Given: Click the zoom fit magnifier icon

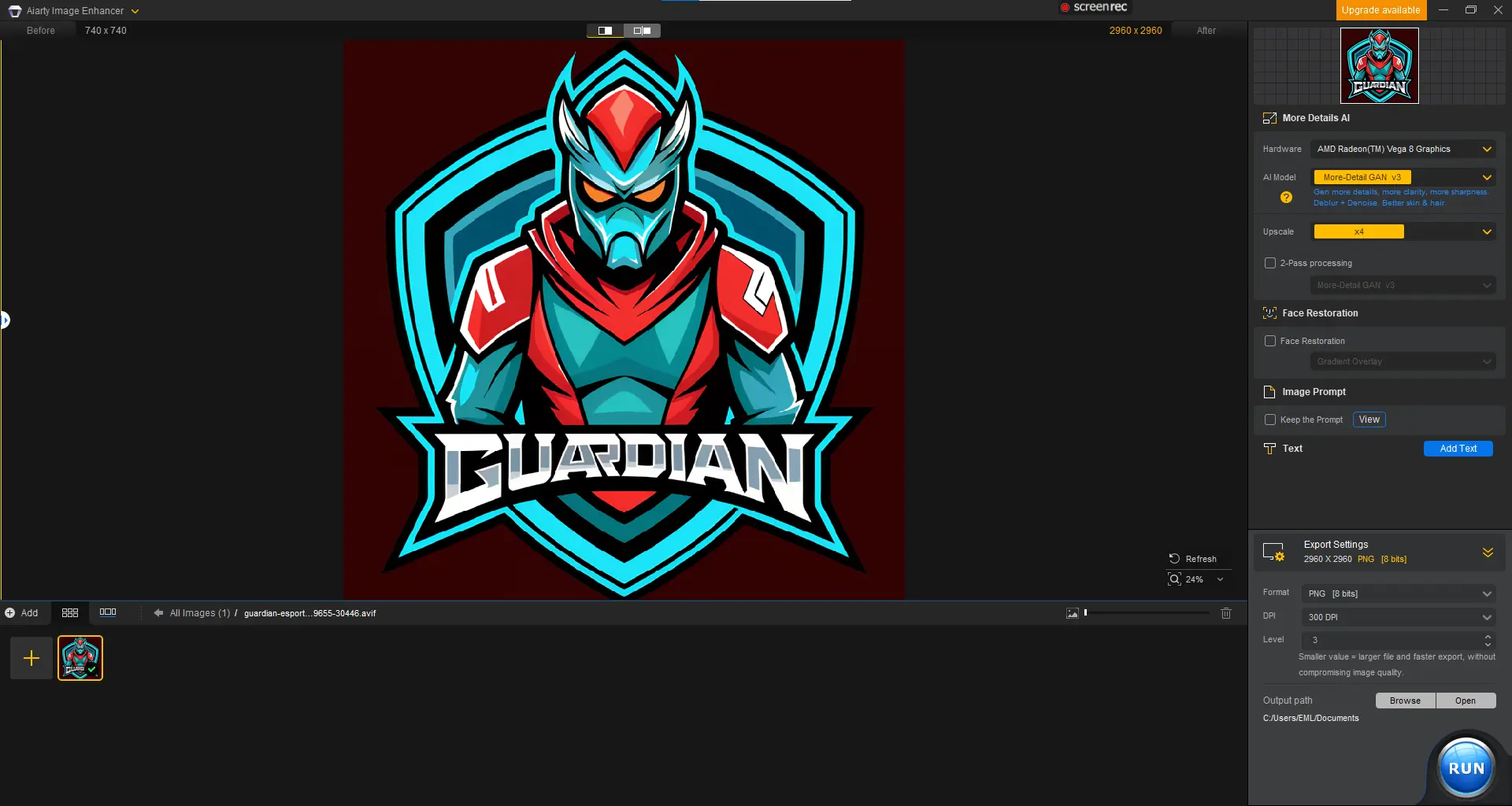Looking at the screenshot, I should coord(1174,579).
